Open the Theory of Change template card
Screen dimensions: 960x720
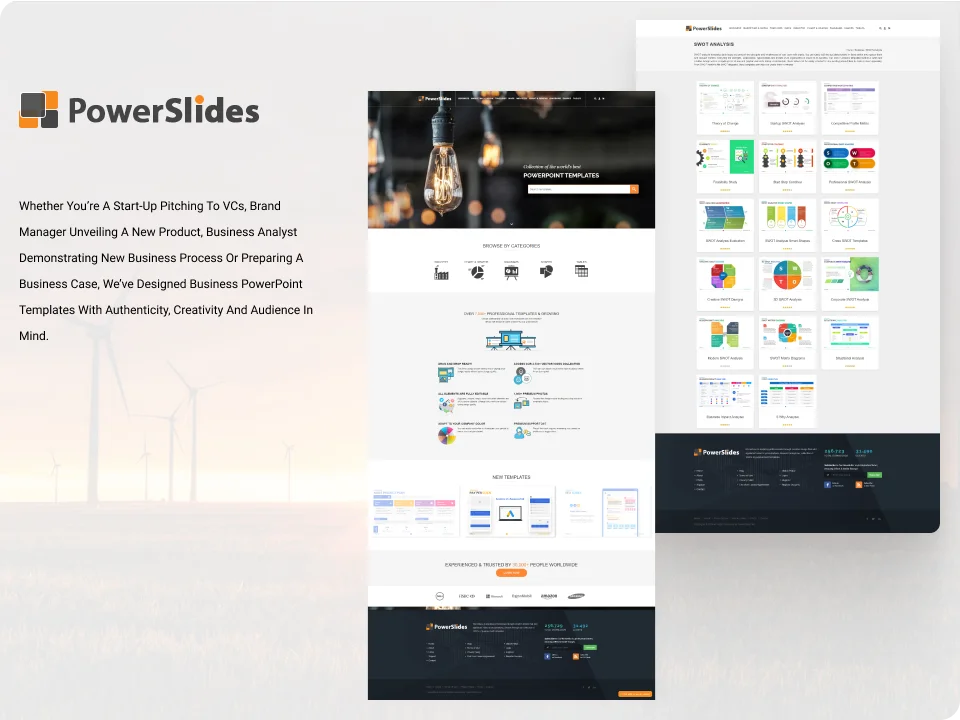(x=725, y=108)
